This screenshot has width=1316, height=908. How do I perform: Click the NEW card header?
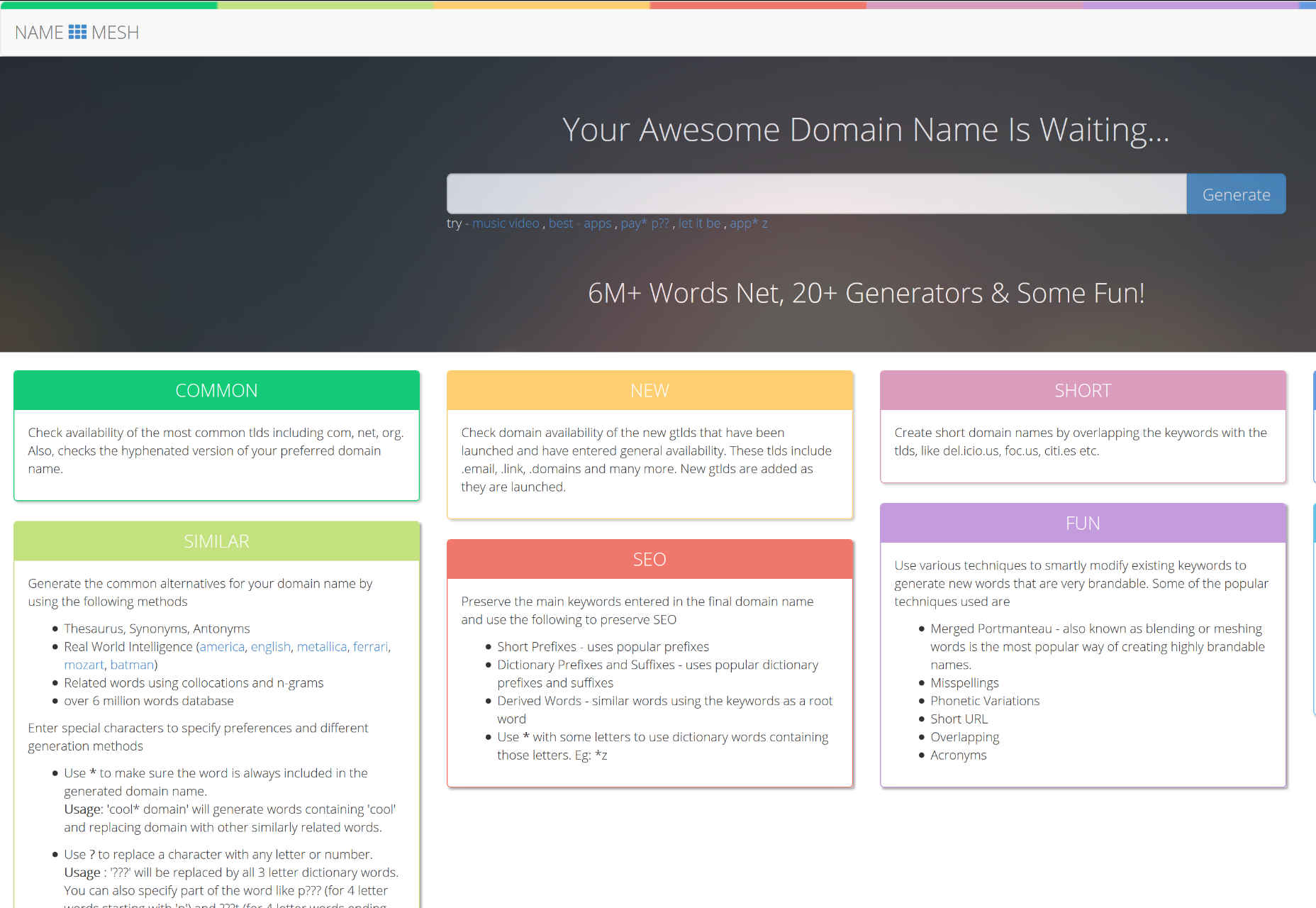pos(649,390)
